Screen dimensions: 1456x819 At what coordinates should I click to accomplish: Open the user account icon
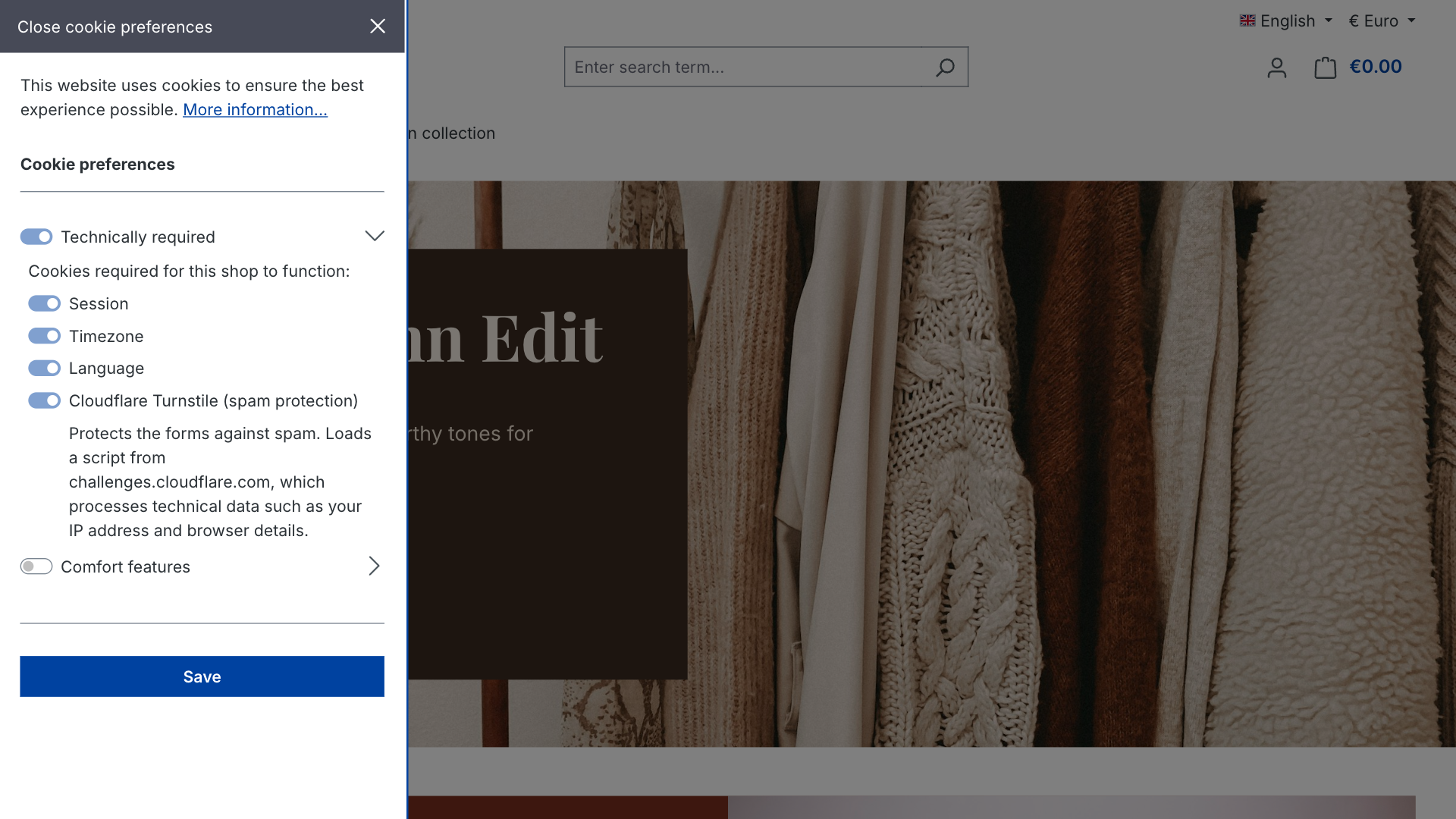pos(1277,67)
